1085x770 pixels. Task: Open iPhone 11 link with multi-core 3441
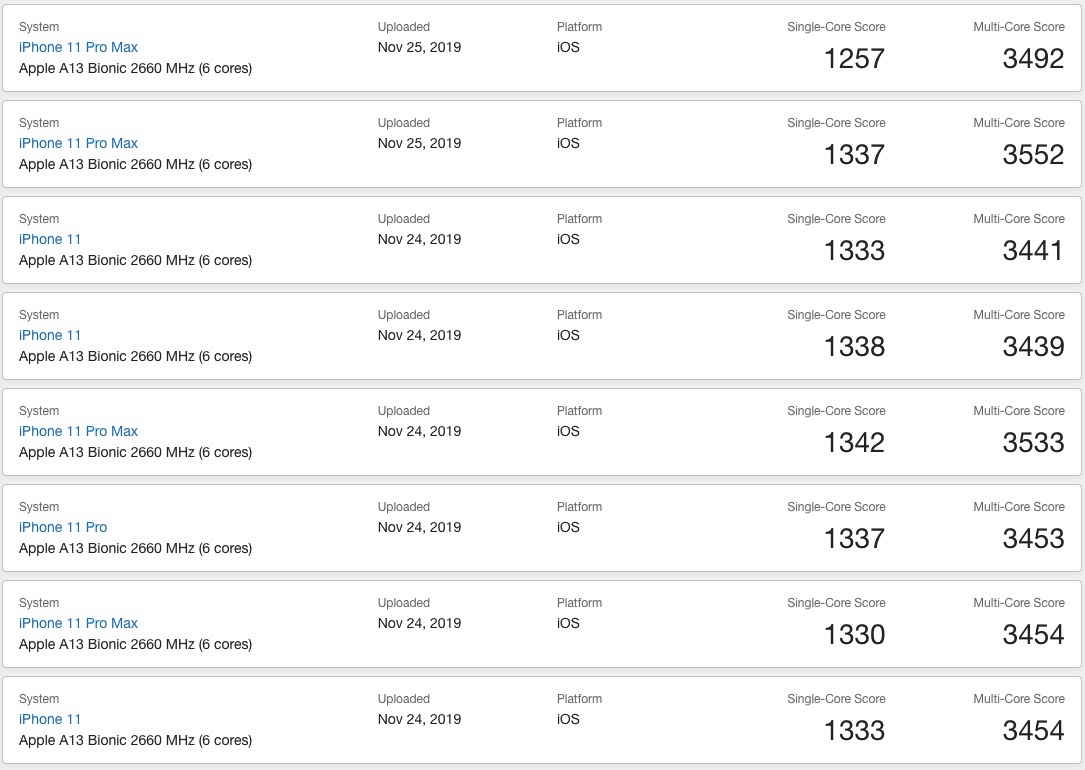tap(50, 239)
